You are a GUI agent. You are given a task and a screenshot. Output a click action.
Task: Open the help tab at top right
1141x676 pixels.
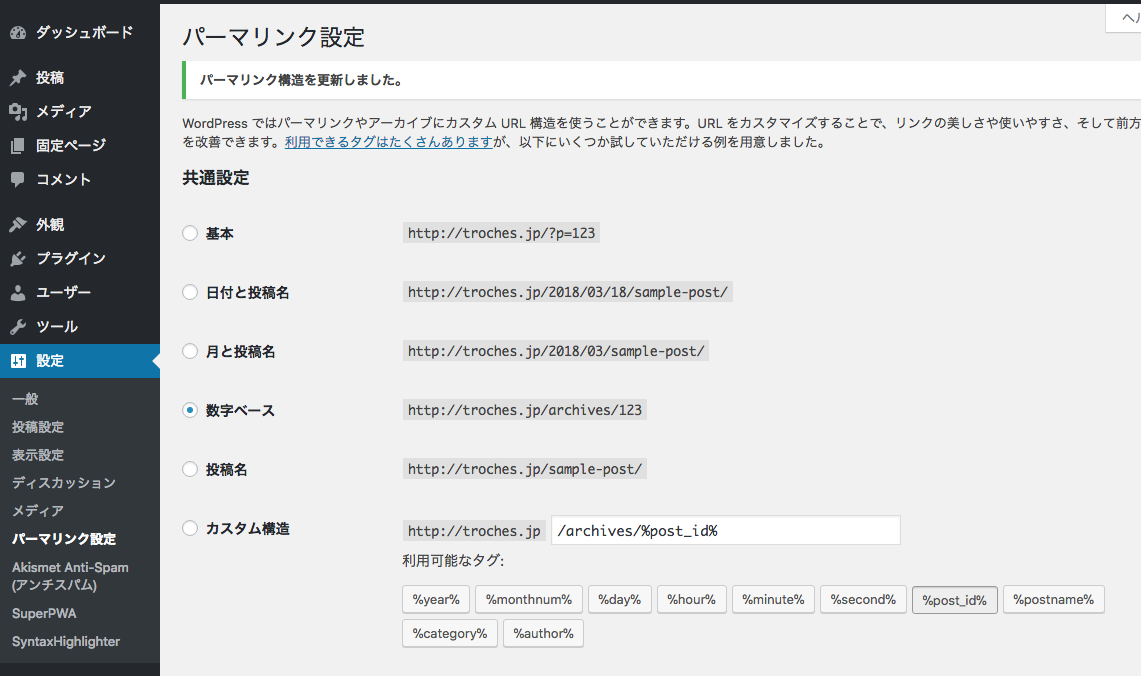[x=1123, y=17]
